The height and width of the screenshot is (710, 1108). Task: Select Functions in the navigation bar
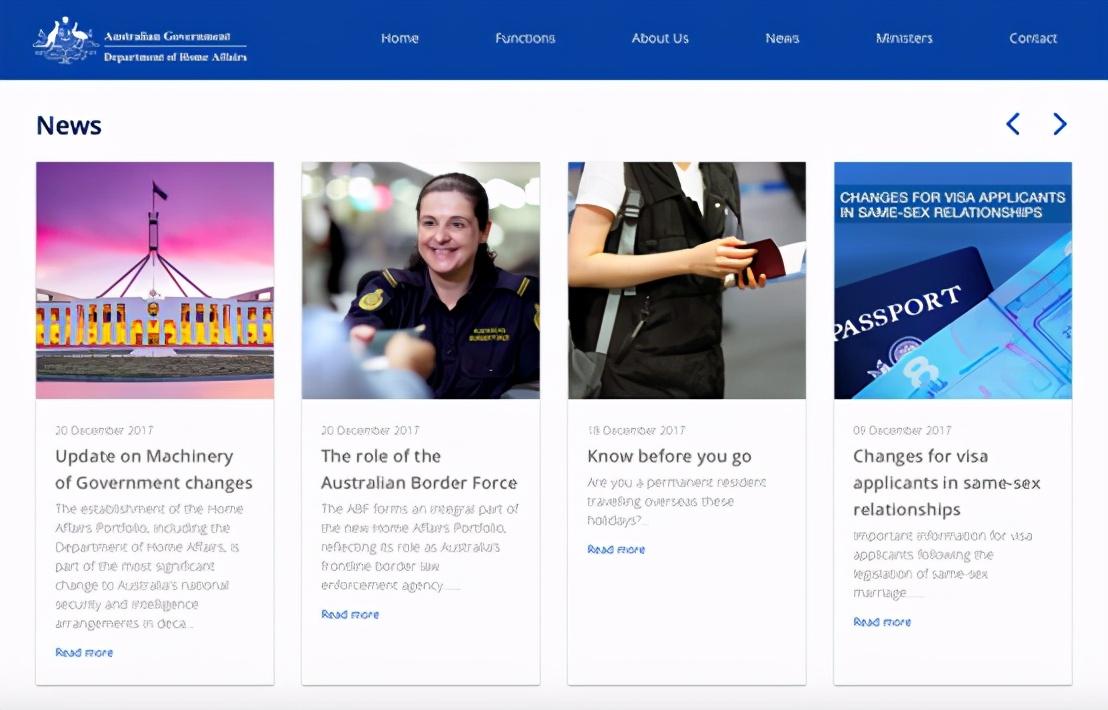pos(525,38)
